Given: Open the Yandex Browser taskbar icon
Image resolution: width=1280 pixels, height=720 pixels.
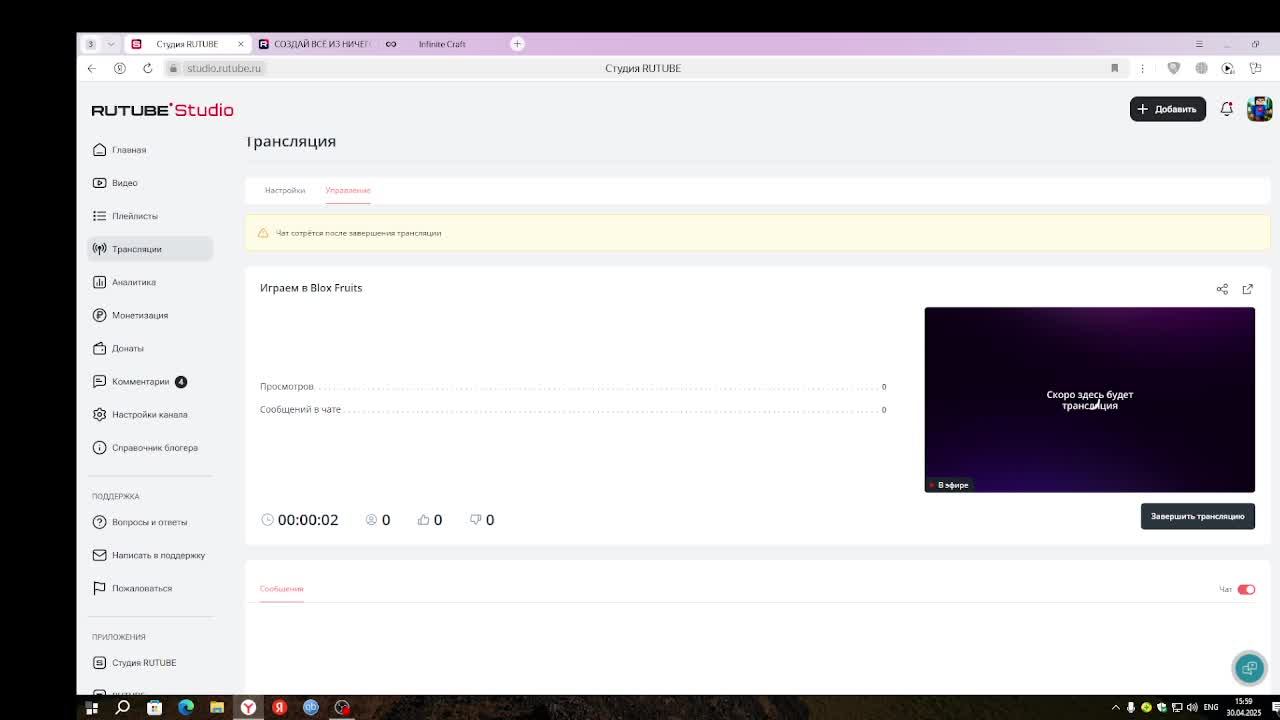Looking at the screenshot, I should pos(248,708).
